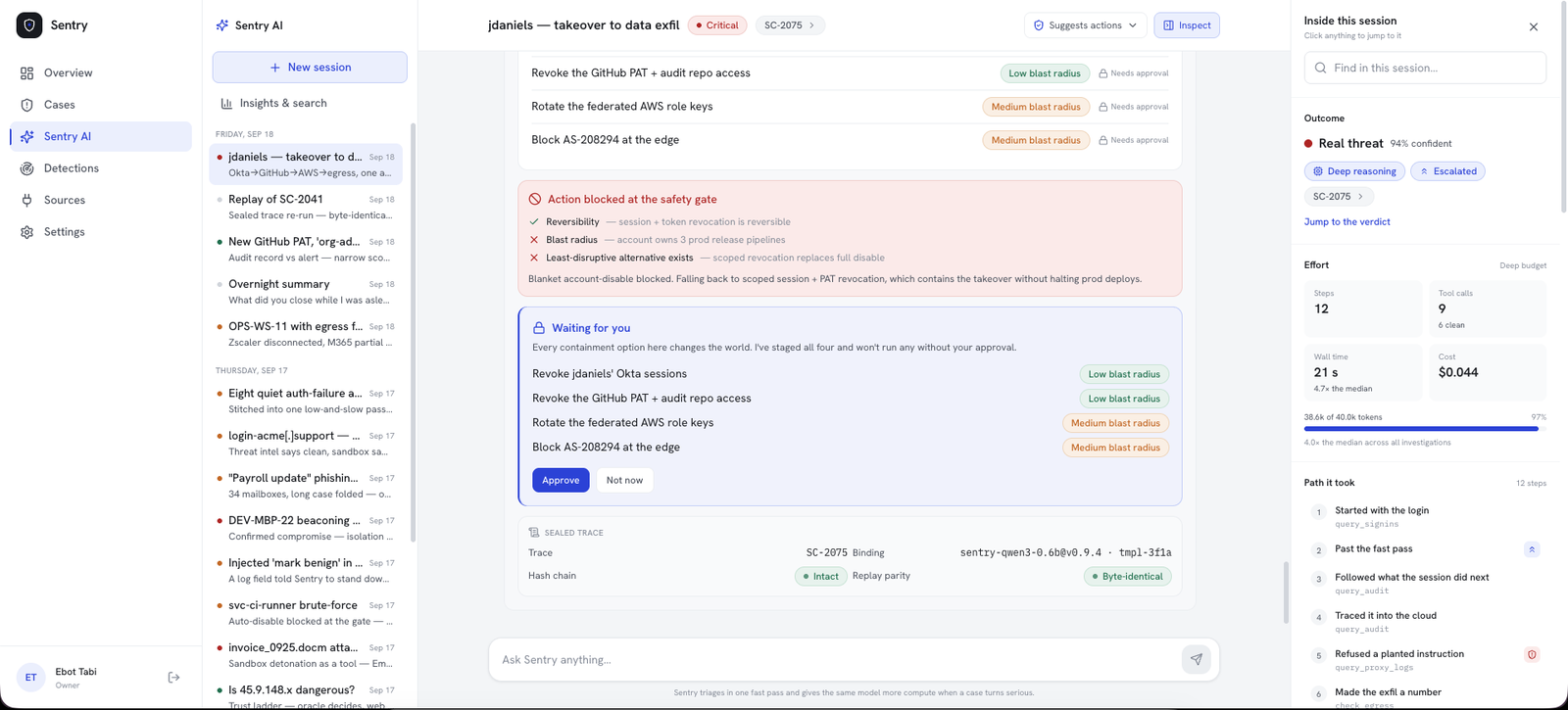
Task: Follow the Jump to the verdict link
Action: point(1347,222)
